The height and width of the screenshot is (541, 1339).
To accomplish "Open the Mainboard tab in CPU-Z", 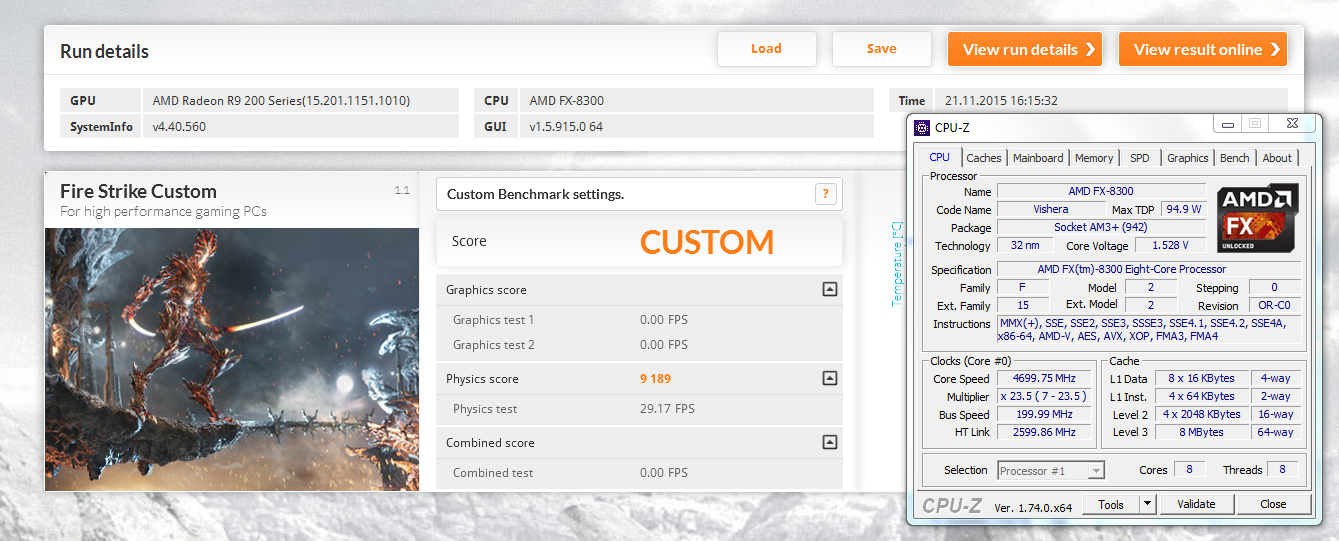I will click(x=1038, y=158).
